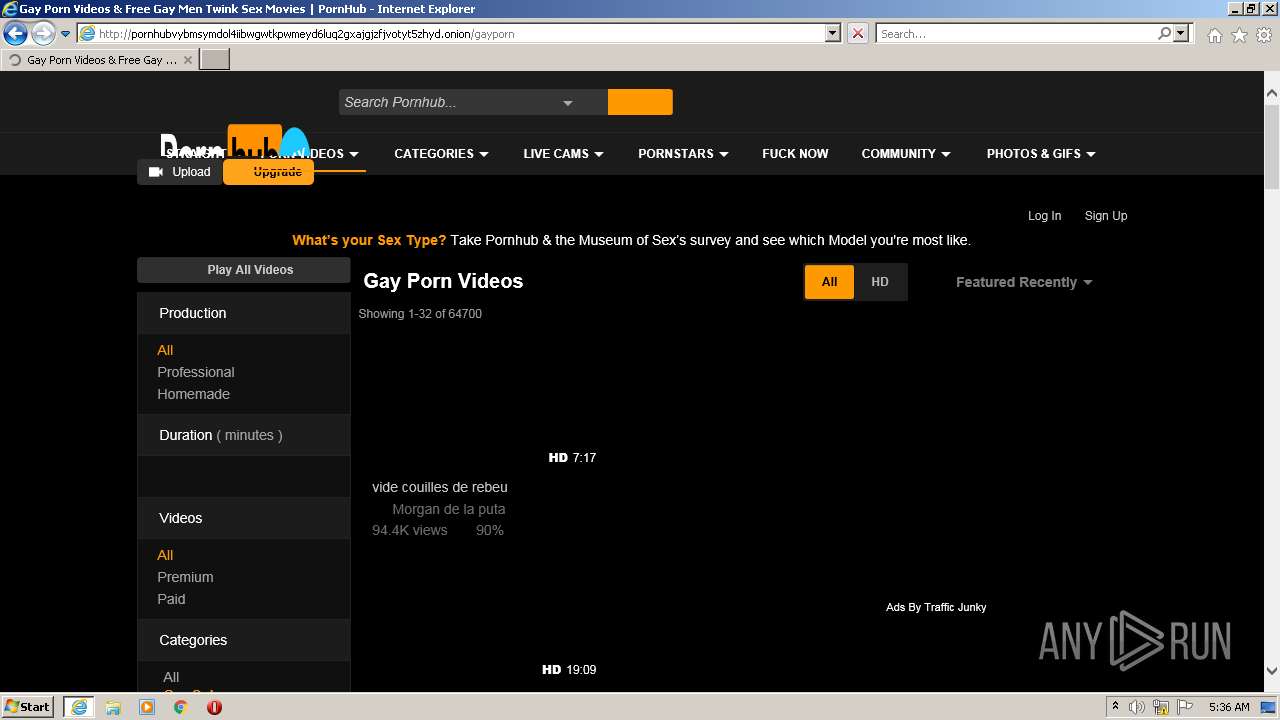Click the Upload camera button

(x=180, y=172)
